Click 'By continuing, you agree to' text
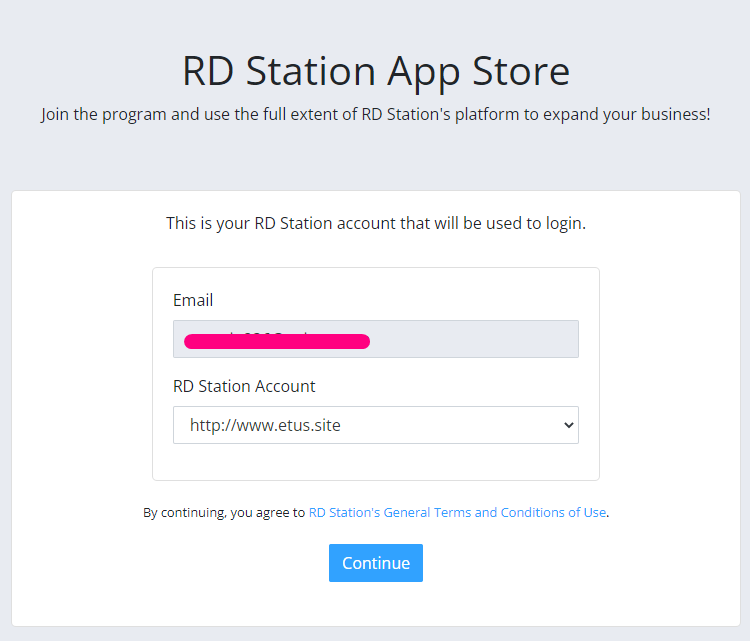Image resolution: width=750 pixels, height=641 pixels. (224, 512)
